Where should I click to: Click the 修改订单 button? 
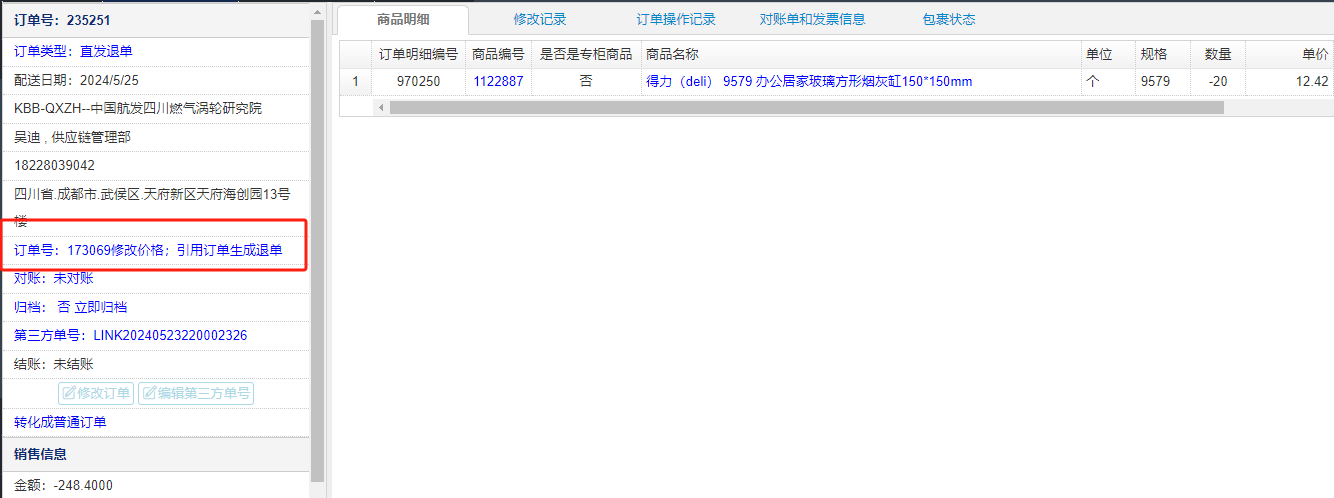pos(96,393)
